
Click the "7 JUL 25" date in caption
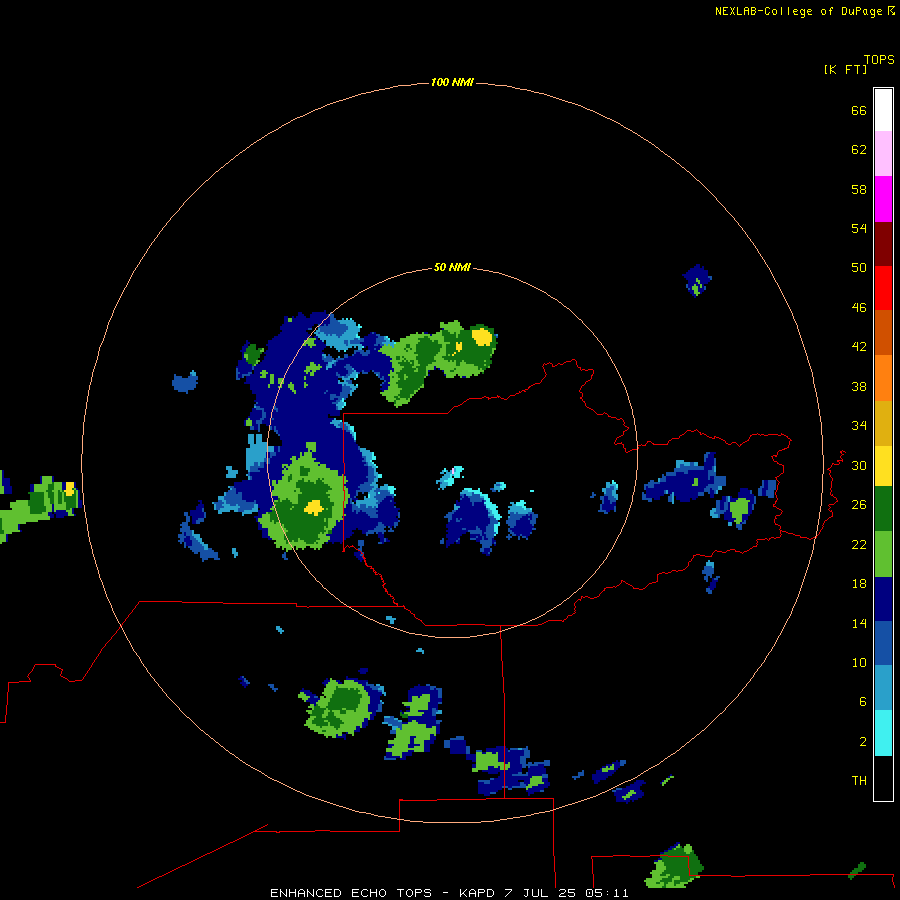tap(540, 893)
